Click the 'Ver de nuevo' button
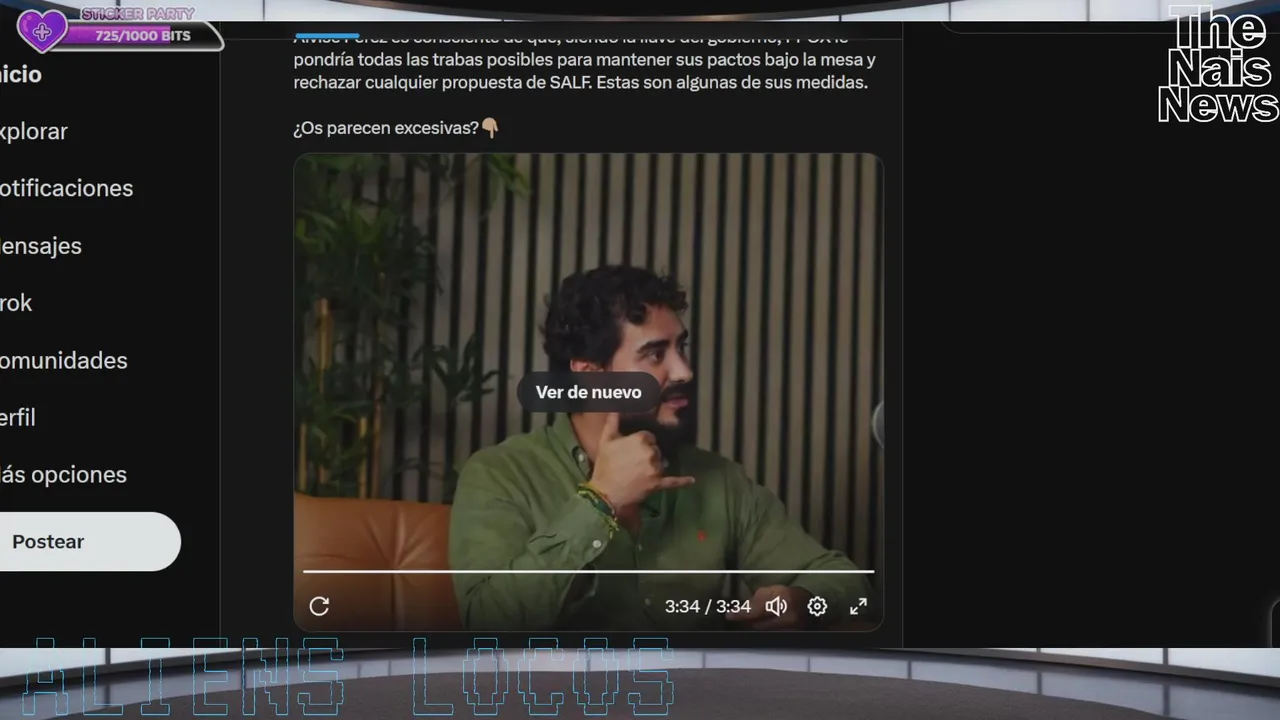Screen dimensions: 1280x720 click(x=588, y=392)
